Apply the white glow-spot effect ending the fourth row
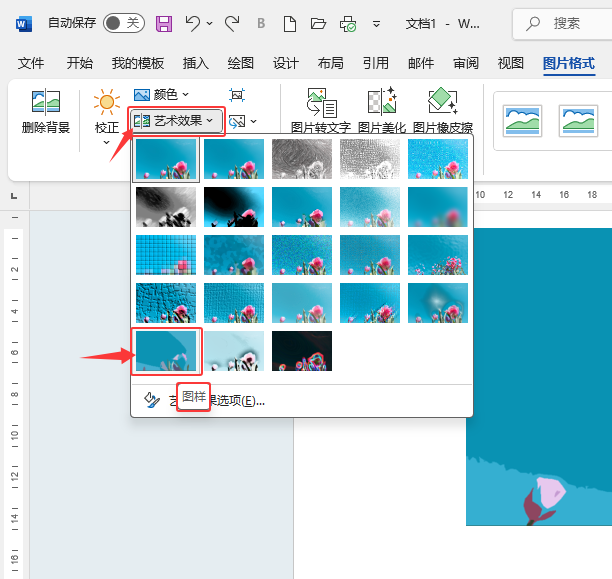Image resolution: width=612 pixels, height=579 pixels. tap(438, 303)
